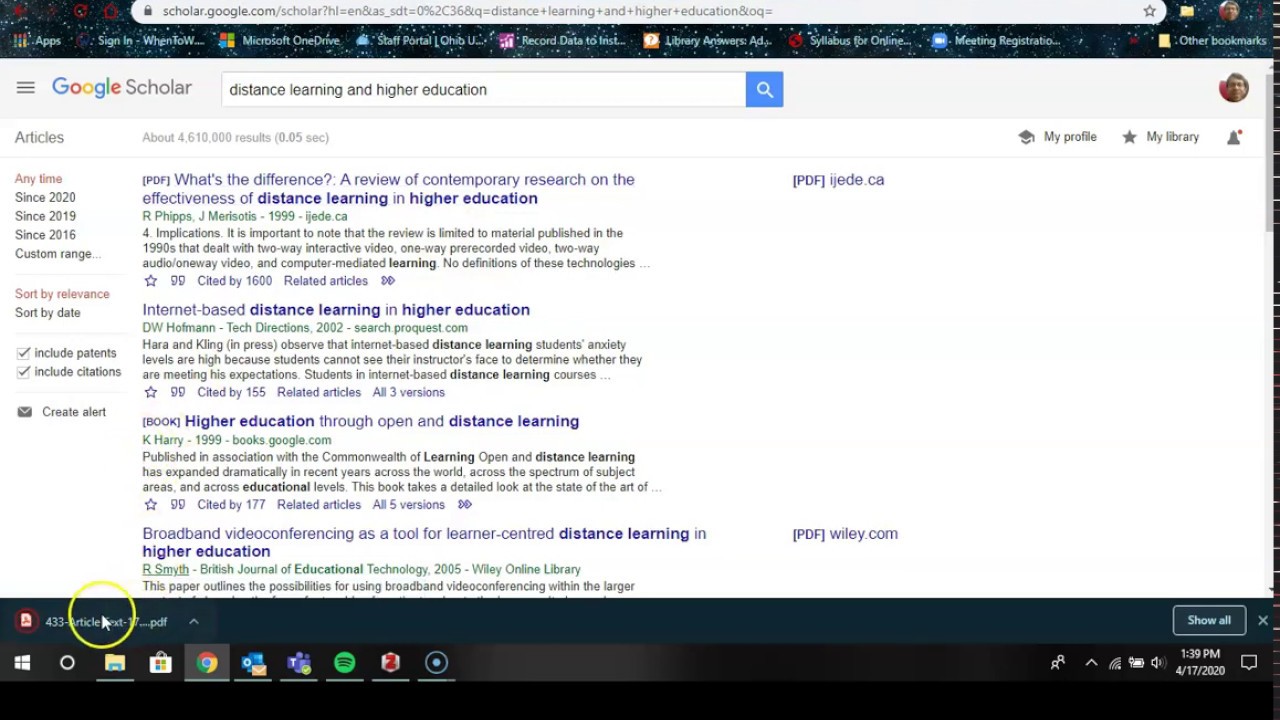
Task: Click into the Scholar search input field
Action: click(x=484, y=89)
